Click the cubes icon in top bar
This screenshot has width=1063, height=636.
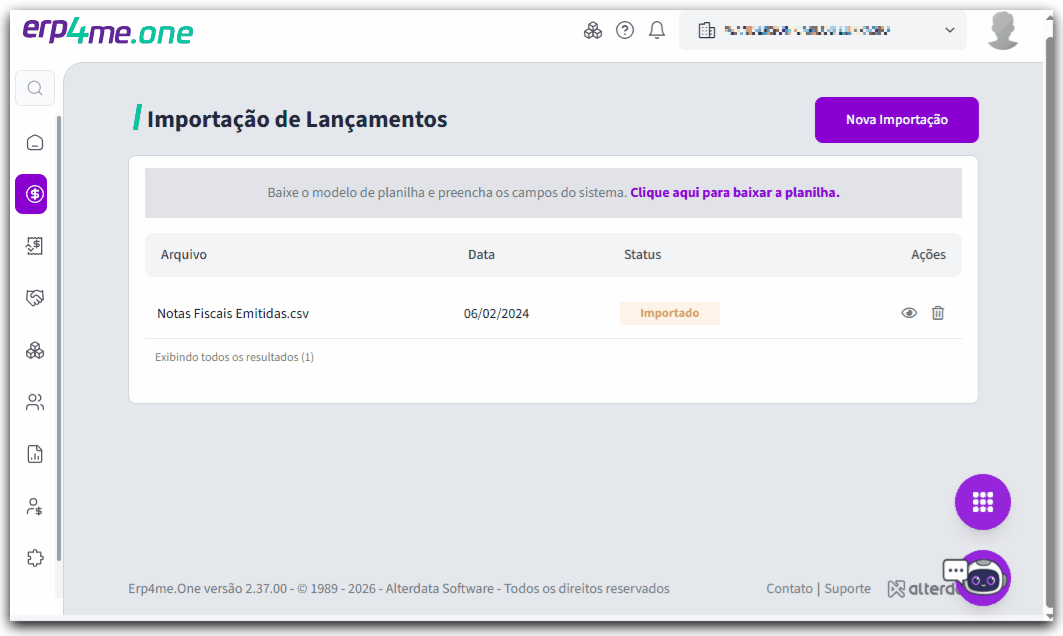[x=593, y=31]
